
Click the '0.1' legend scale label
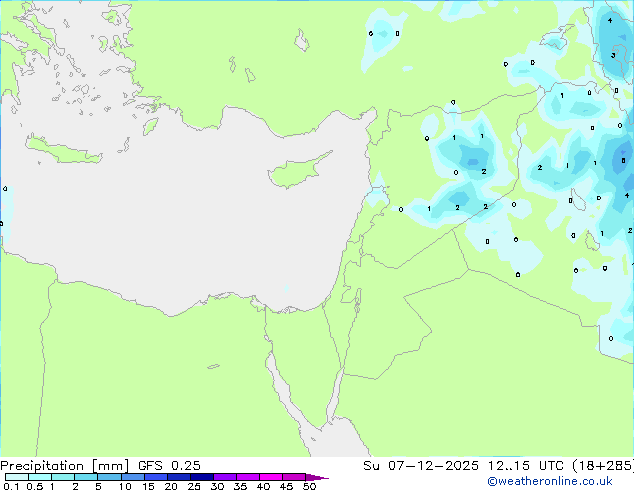(11, 486)
